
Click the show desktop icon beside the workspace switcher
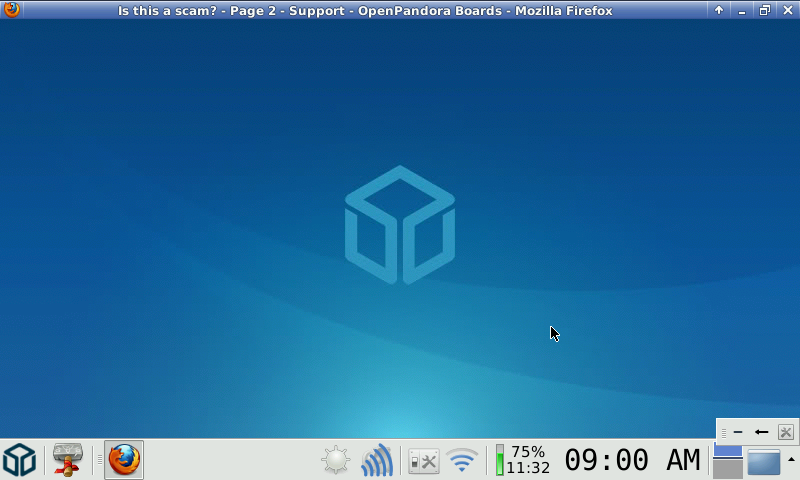763,462
